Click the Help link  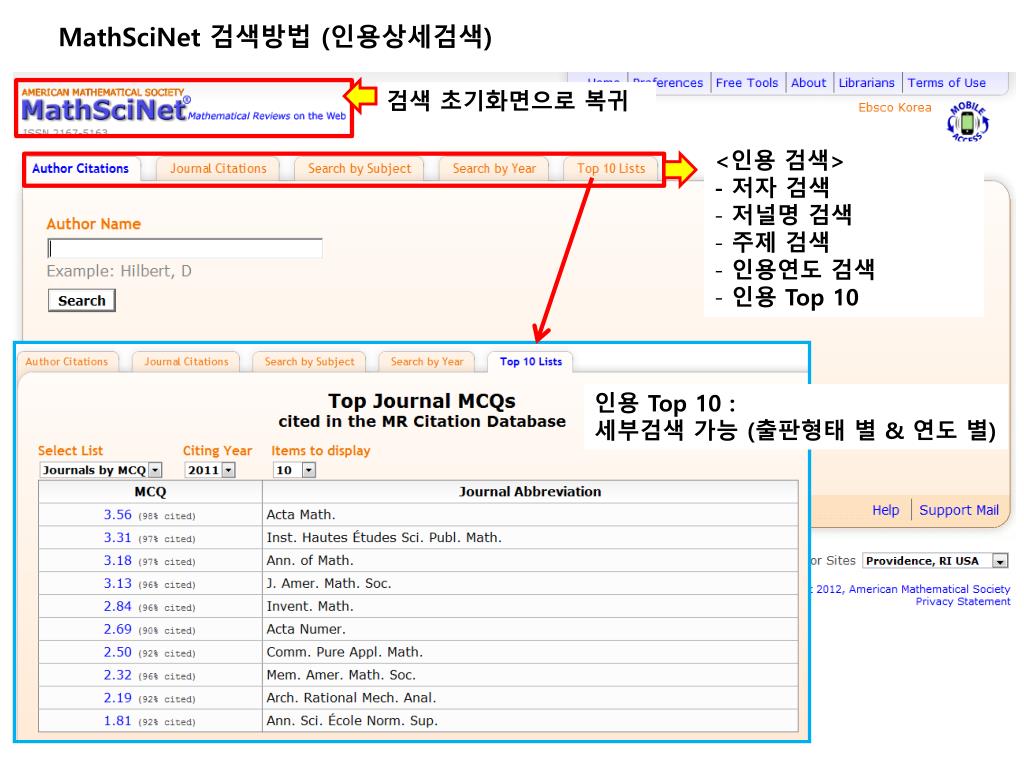click(886, 510)
